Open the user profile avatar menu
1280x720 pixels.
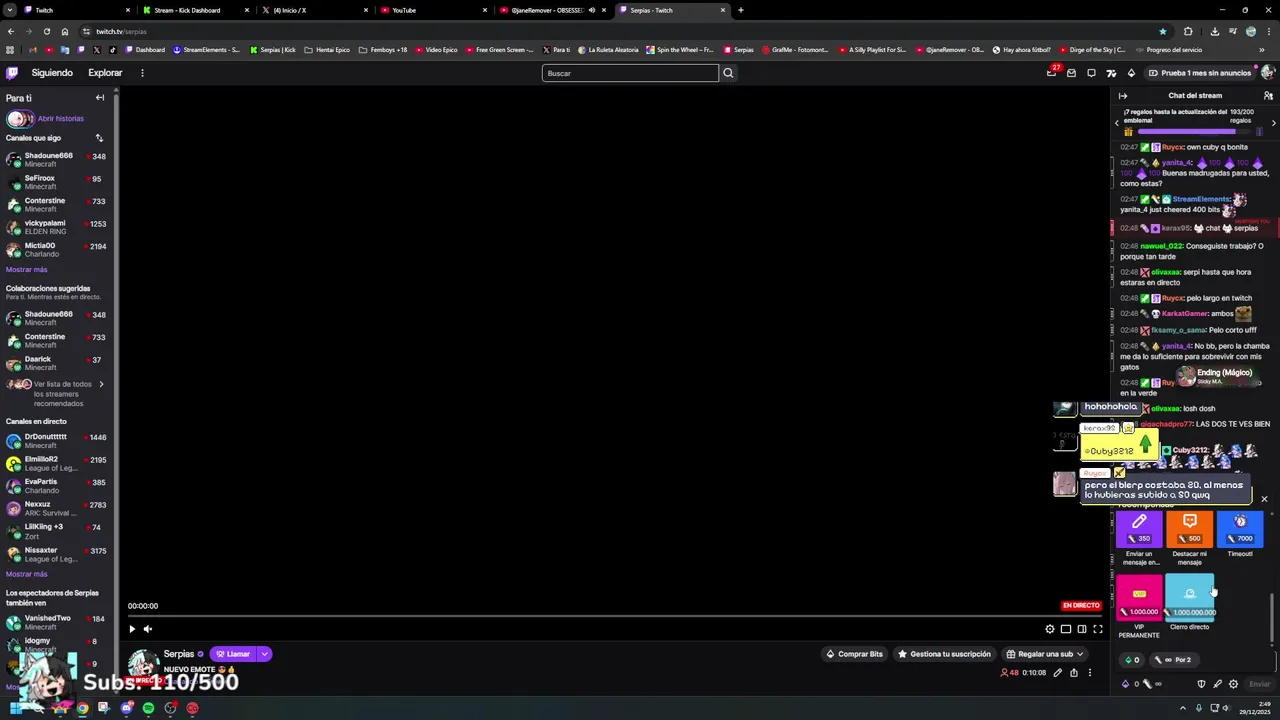1268,73
